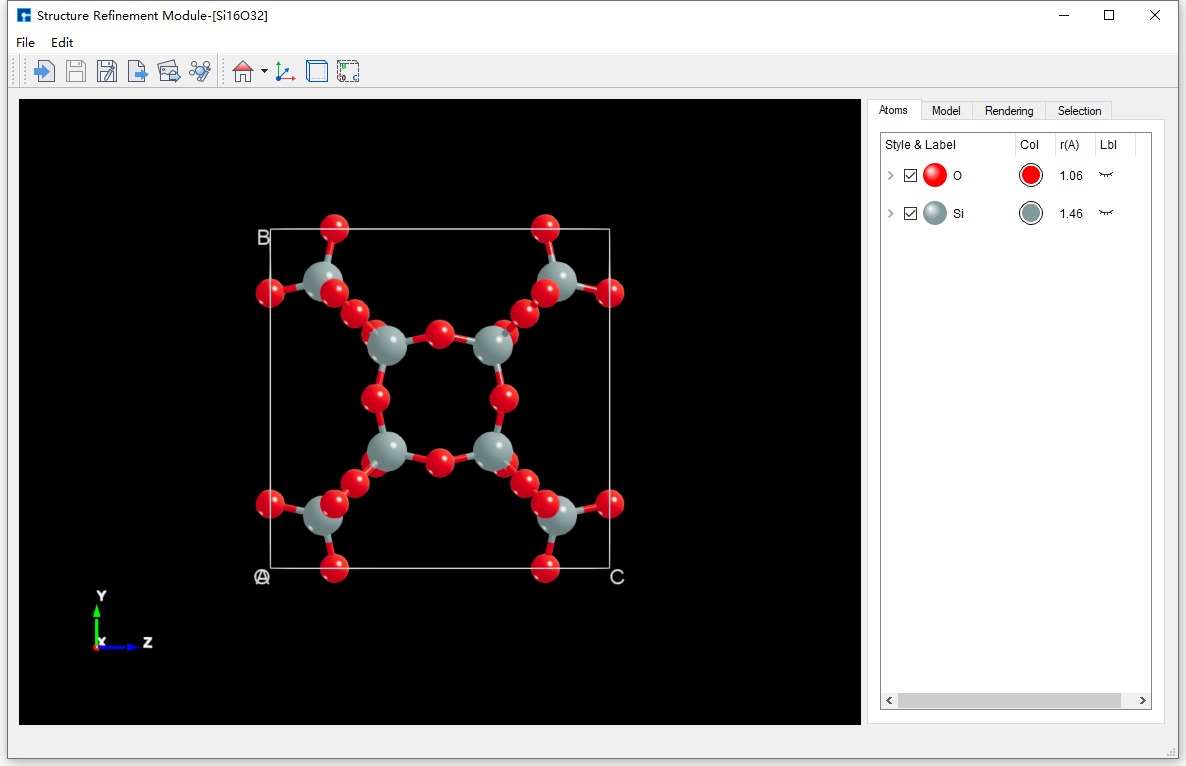Reset the view with the home icon

[241, 70]
